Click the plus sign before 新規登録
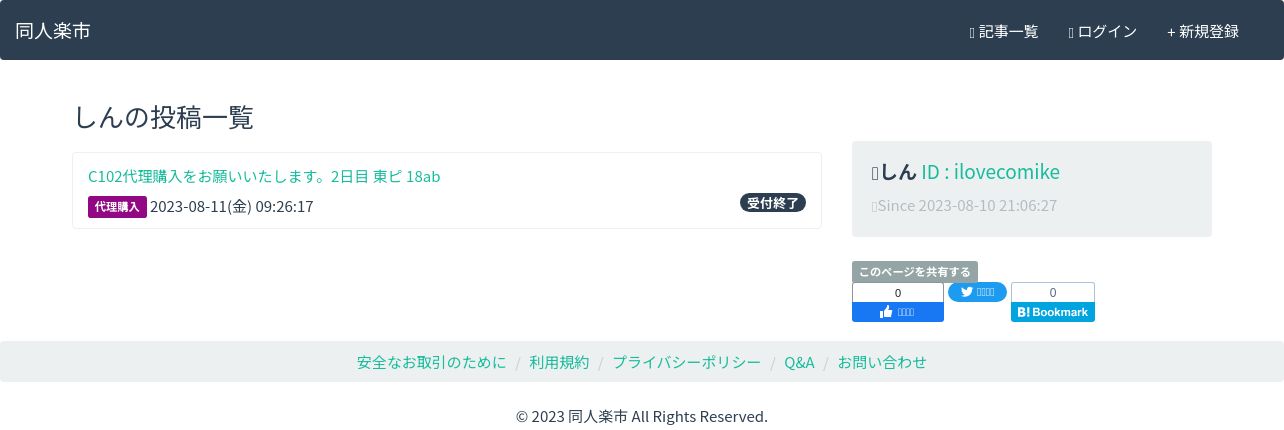1284x430 pixels. tap(1171, 32)
